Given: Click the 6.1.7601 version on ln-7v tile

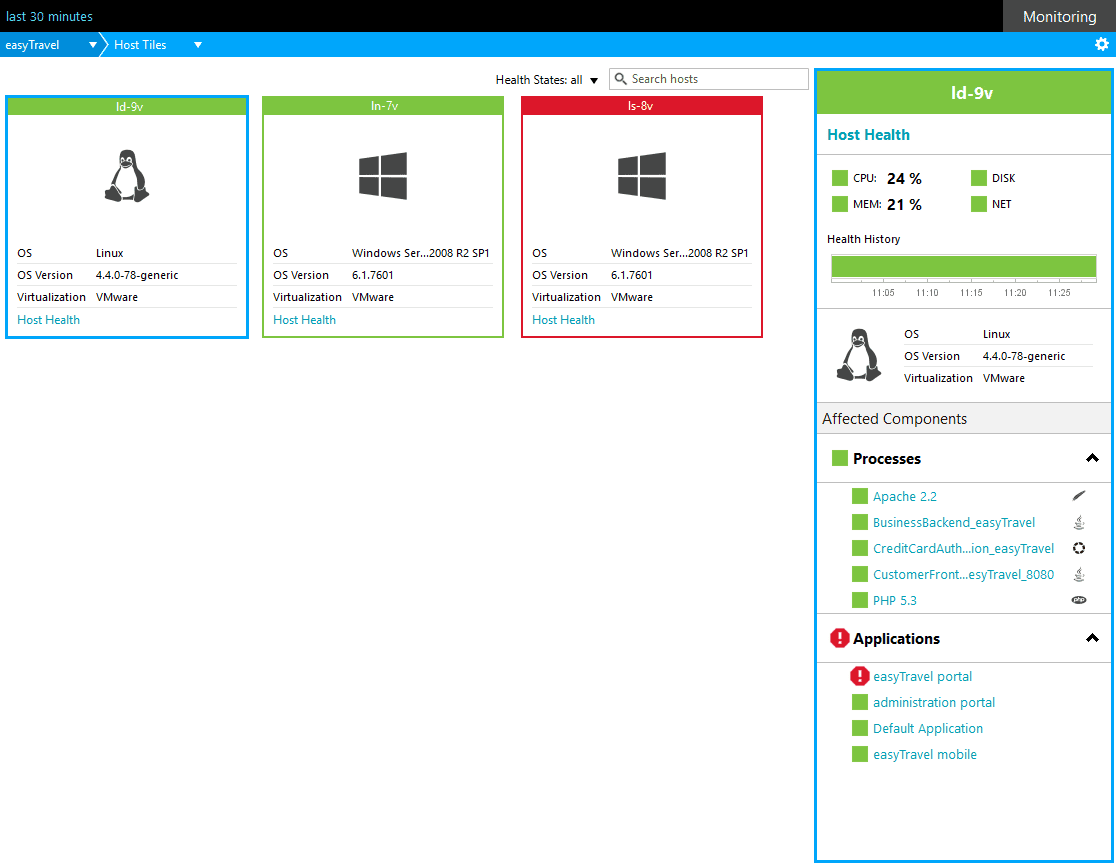Looking at the screenshot, I should (x=372, y=275).
